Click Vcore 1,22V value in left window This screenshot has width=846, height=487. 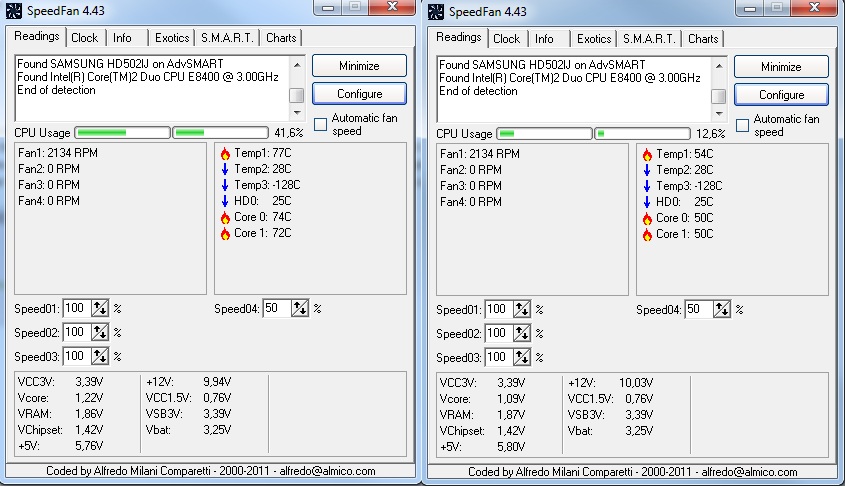click(89, 398)
